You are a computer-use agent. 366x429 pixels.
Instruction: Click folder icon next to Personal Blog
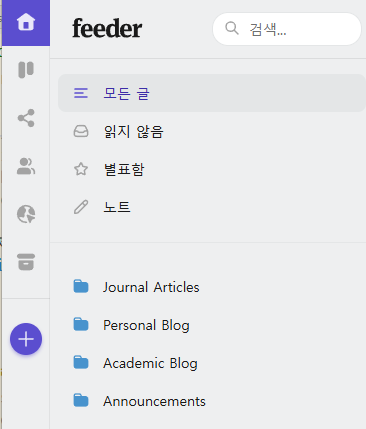[81, 325]
